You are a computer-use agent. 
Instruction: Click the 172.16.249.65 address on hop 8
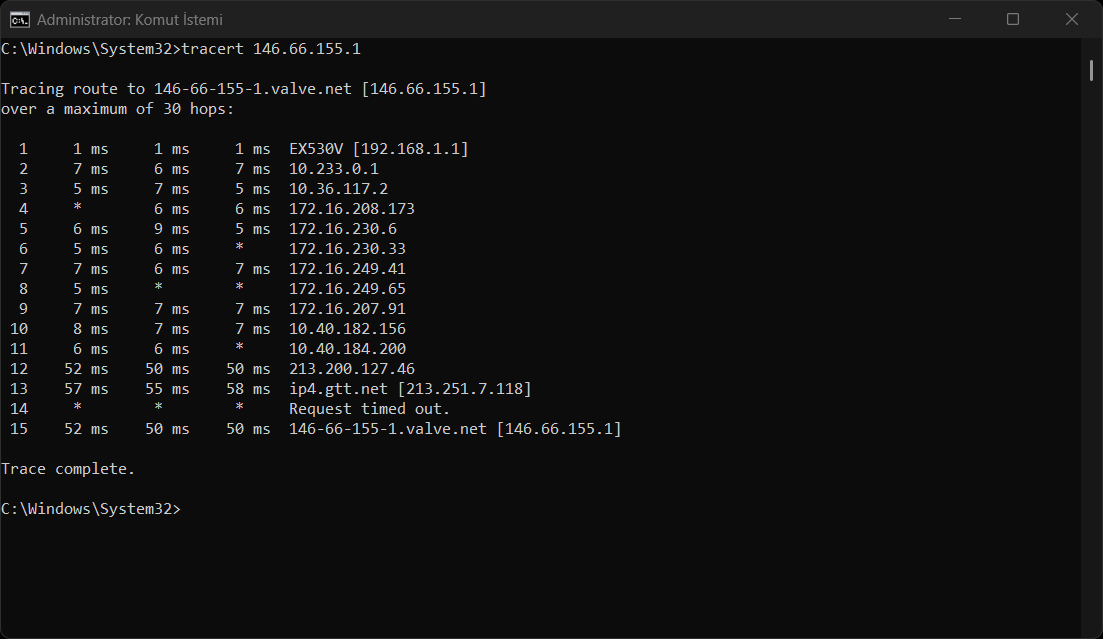click(x=348, y=289)
